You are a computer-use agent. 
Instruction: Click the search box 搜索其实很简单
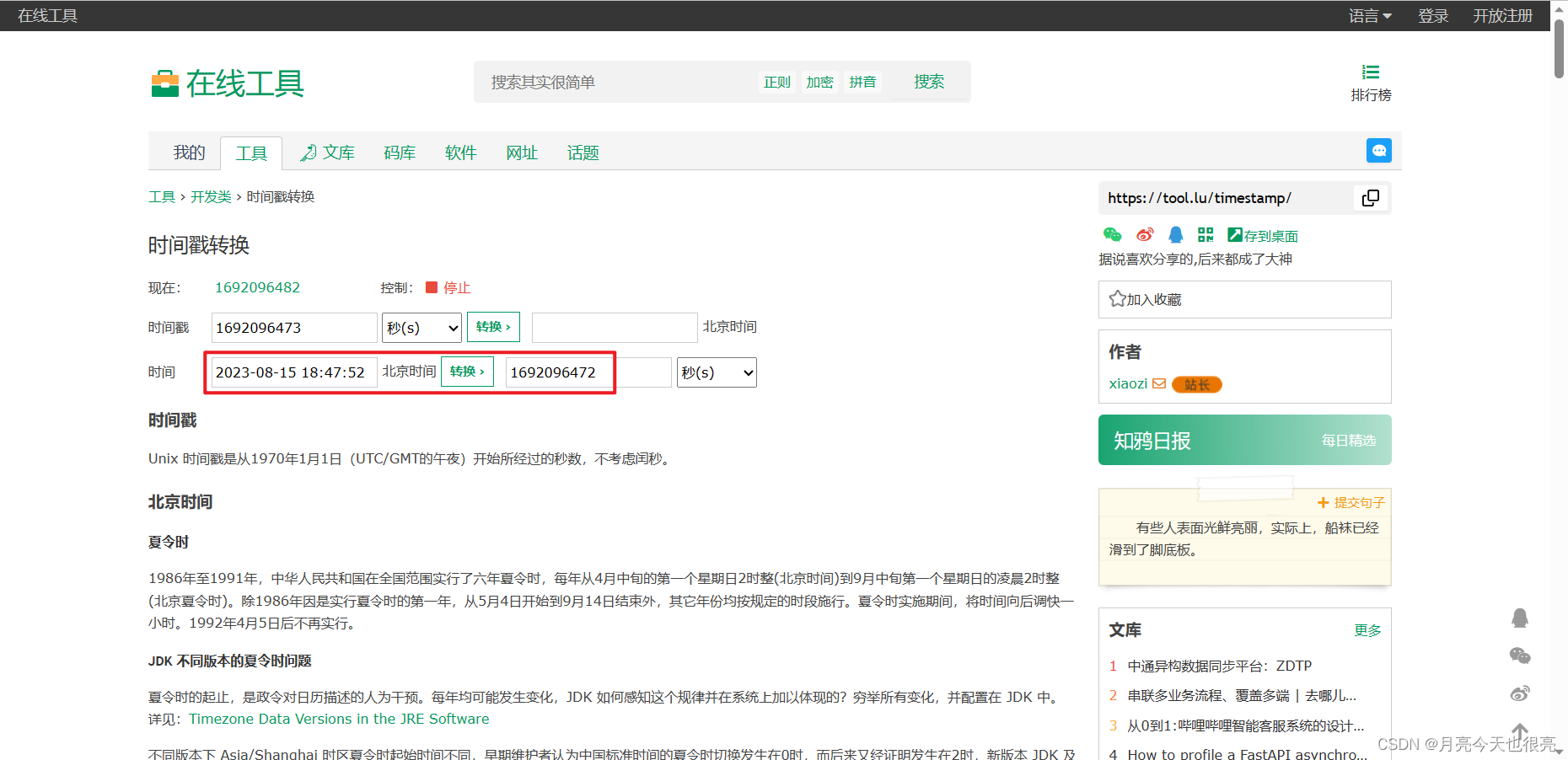(x=615, y=82)
